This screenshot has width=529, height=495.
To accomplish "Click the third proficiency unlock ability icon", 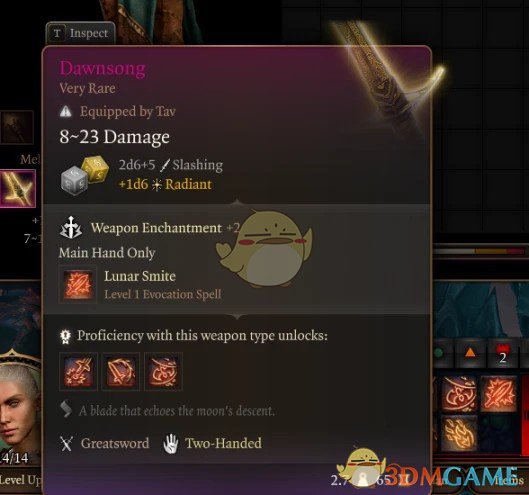I will pos(163,372).
